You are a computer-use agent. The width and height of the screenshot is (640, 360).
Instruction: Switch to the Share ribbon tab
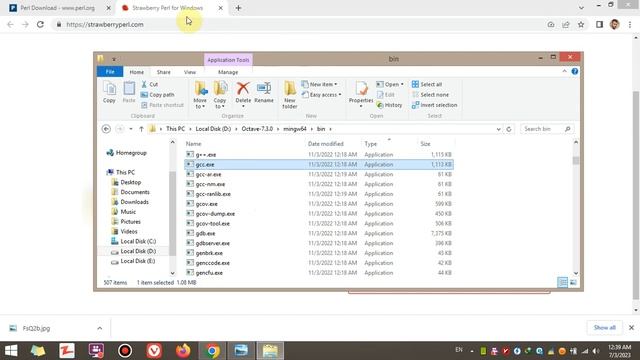pos(164,72)
